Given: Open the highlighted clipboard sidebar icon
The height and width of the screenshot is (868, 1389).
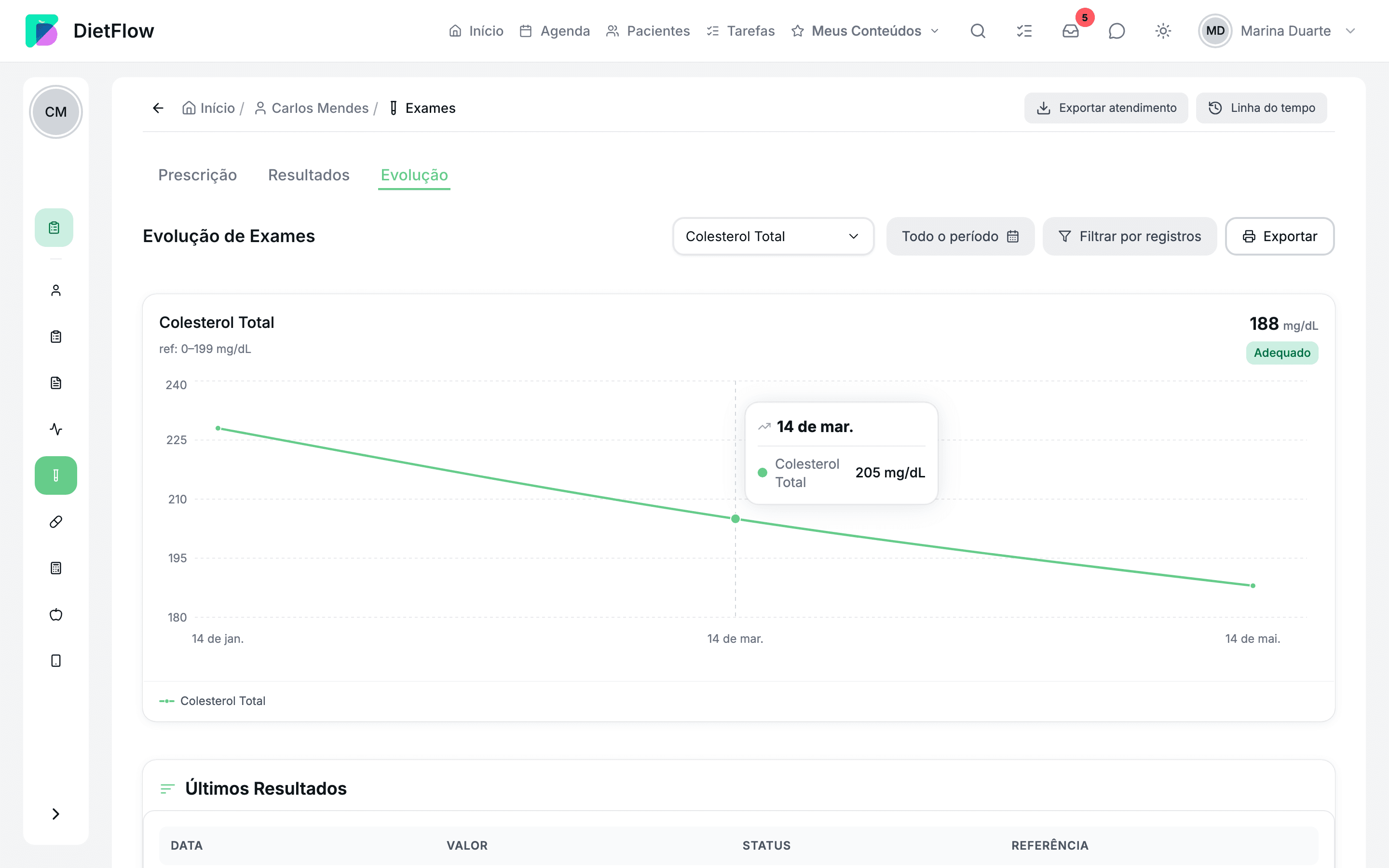Looking at the screenshot, I should (54, 228).
